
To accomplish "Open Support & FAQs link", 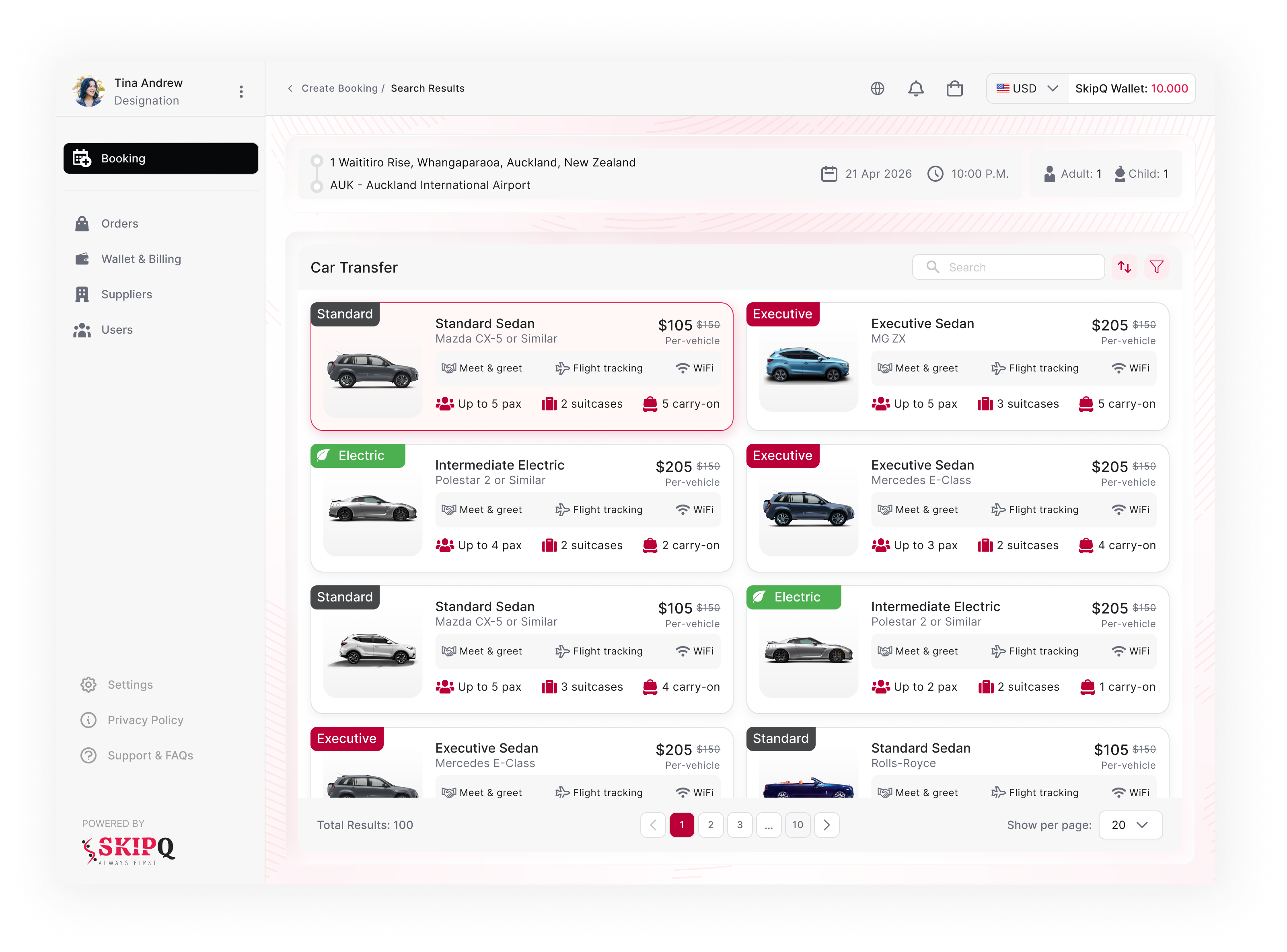I will click(137, 755).
